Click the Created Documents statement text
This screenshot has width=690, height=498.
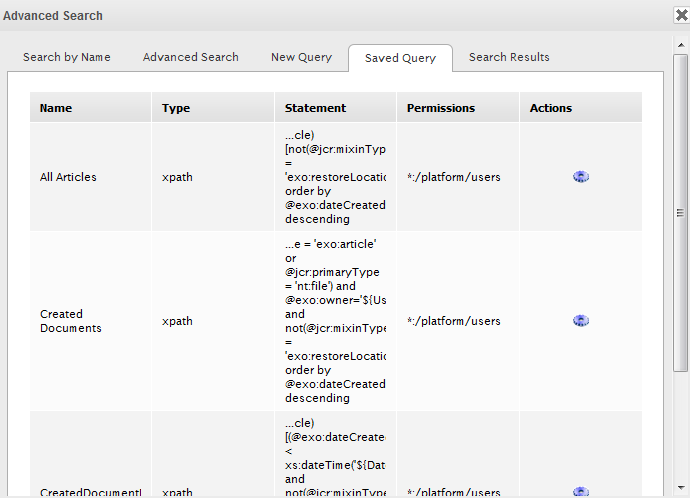[x=335, y=321]
